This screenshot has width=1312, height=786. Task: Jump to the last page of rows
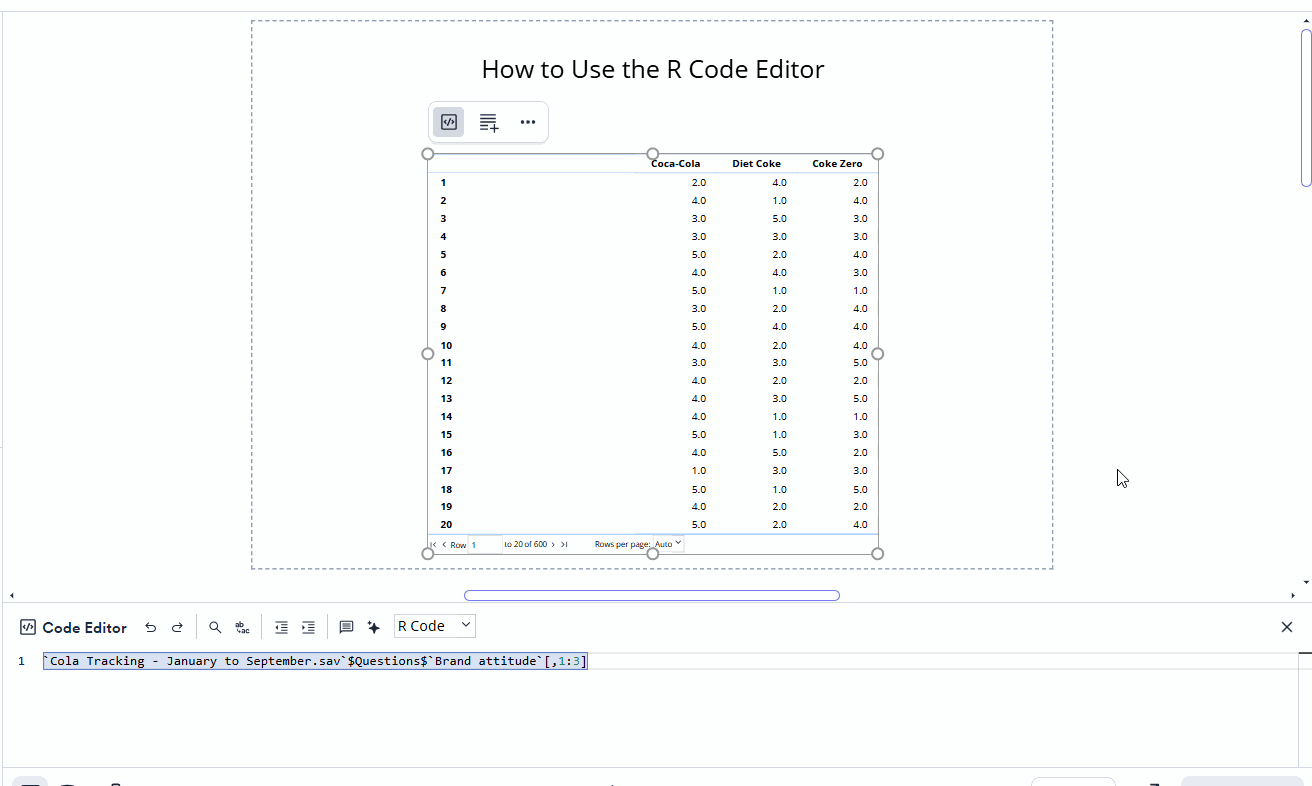click(x=566, y=544)
